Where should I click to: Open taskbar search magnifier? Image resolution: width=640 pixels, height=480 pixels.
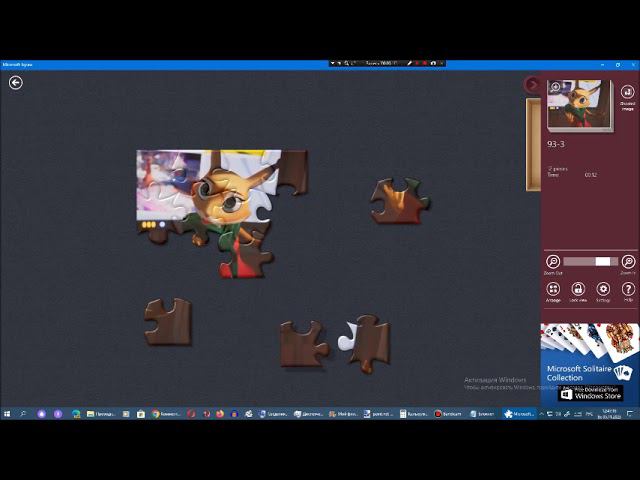[x=23, y=414]
